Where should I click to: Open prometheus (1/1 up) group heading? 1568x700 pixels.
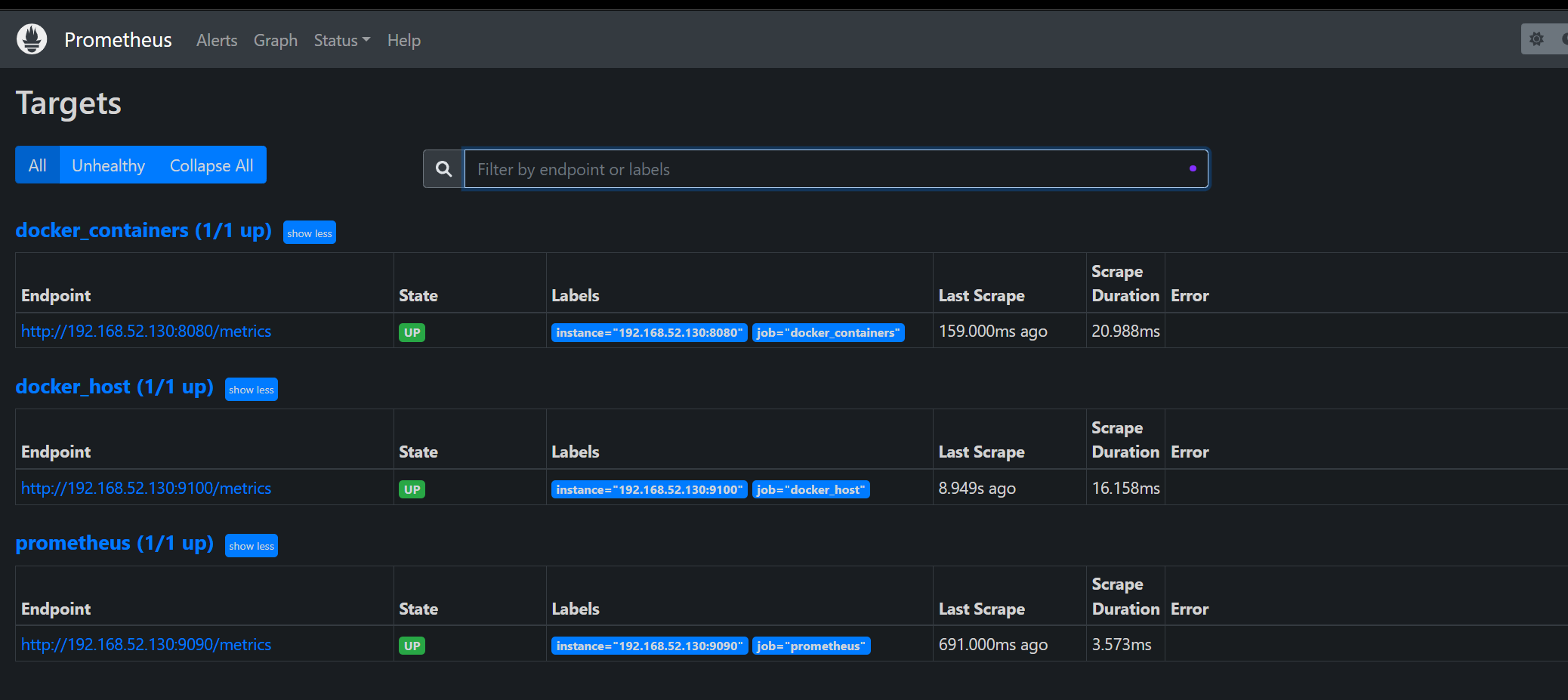(x=115, y=543)
